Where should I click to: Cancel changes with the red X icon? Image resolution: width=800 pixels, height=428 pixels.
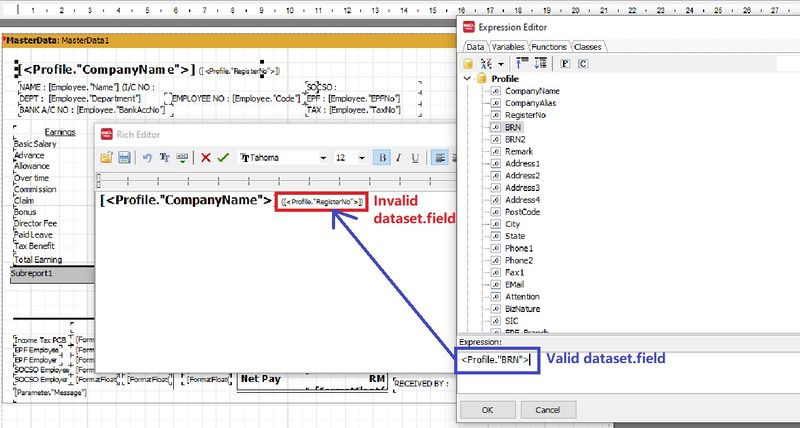[x=206, y=158]
